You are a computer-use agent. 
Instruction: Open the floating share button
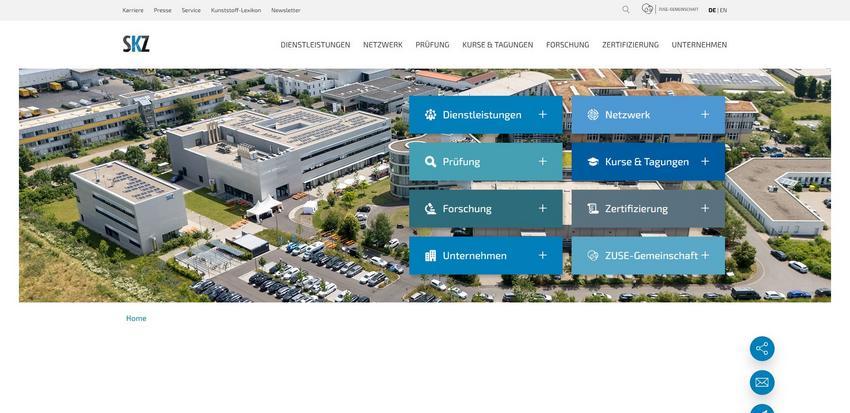(x=762, y=349)
